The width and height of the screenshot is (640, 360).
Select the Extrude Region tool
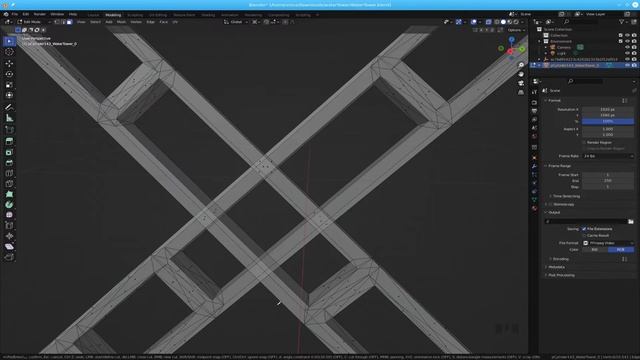[9, 141]
